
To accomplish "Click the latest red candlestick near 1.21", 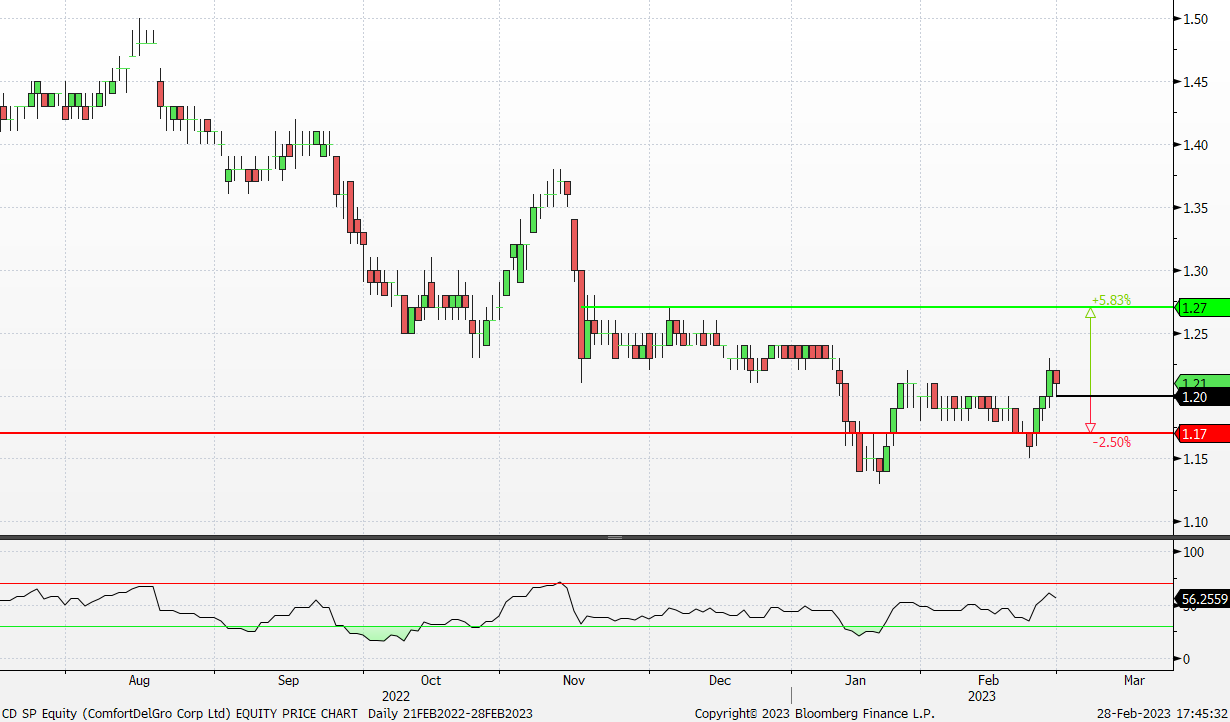I will point(1056,377).
